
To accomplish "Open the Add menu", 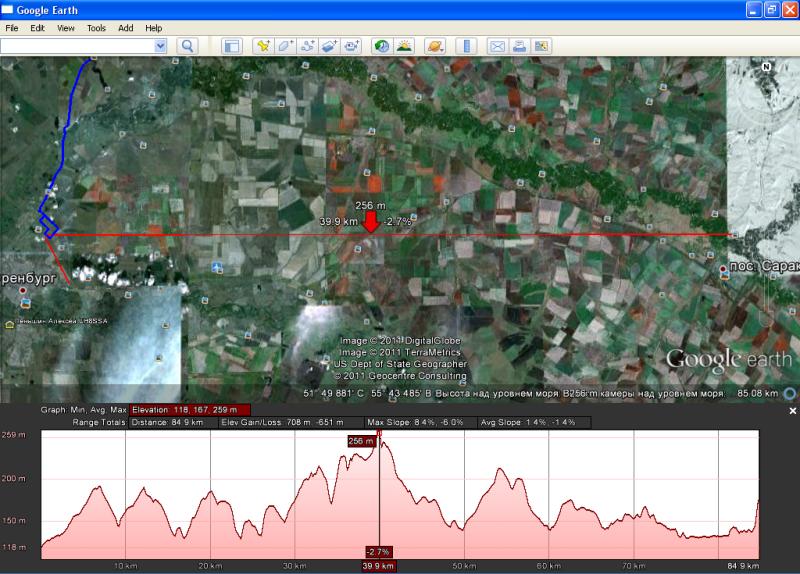I will point(126,28).
